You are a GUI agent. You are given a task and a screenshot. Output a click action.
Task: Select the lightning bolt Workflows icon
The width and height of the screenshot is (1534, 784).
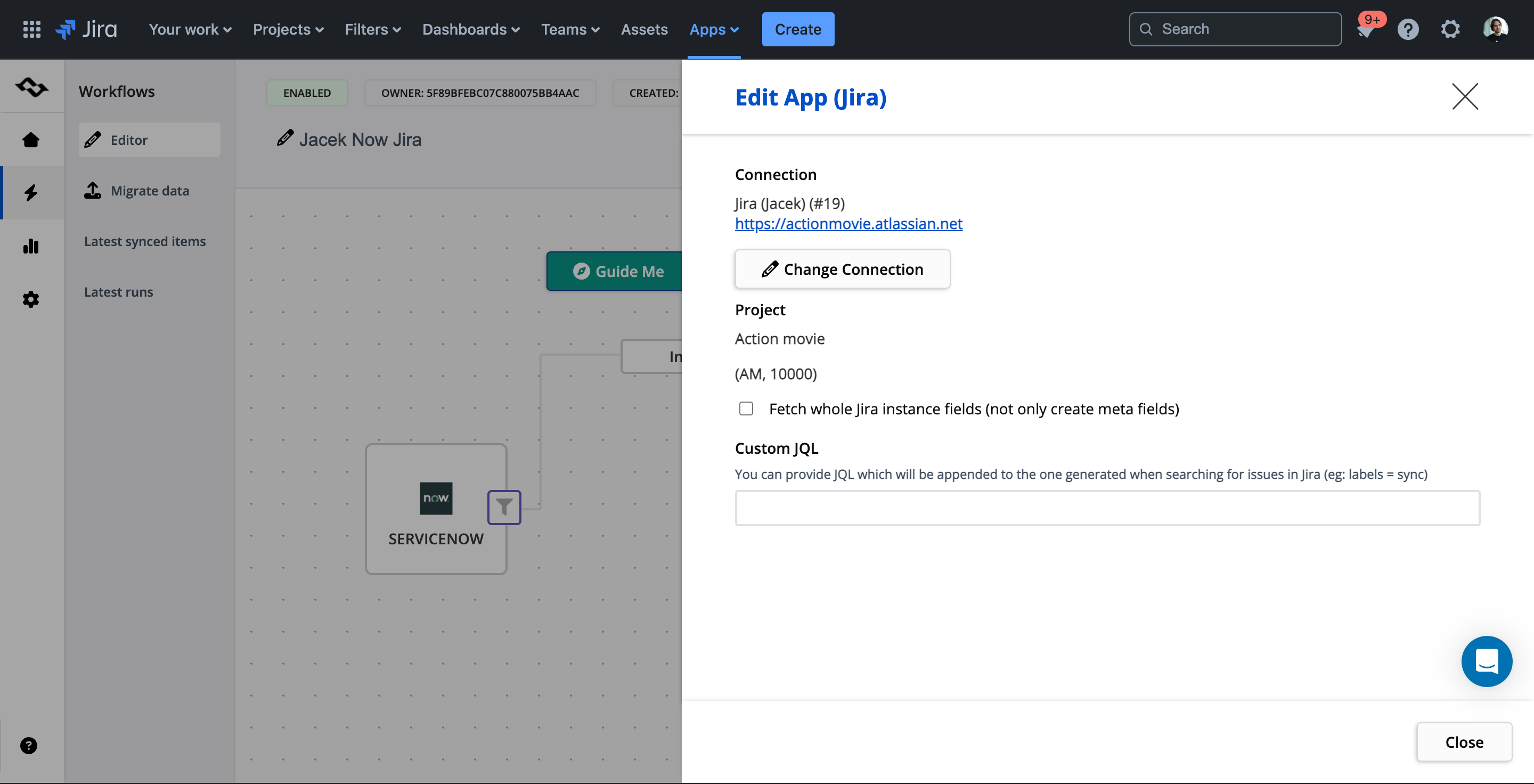coord(31,192)
